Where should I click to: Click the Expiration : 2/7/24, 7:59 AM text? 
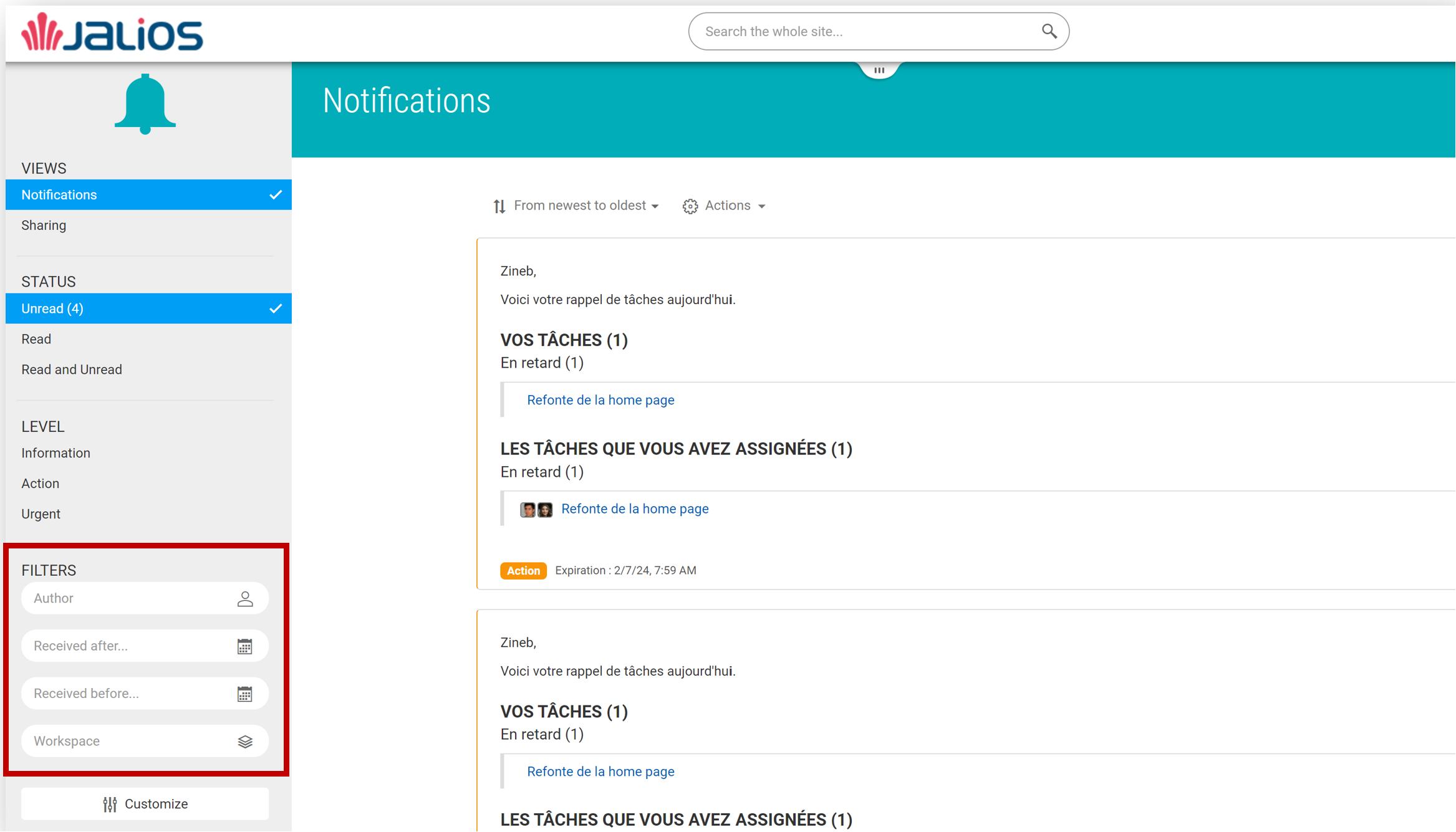click(625, 571)
